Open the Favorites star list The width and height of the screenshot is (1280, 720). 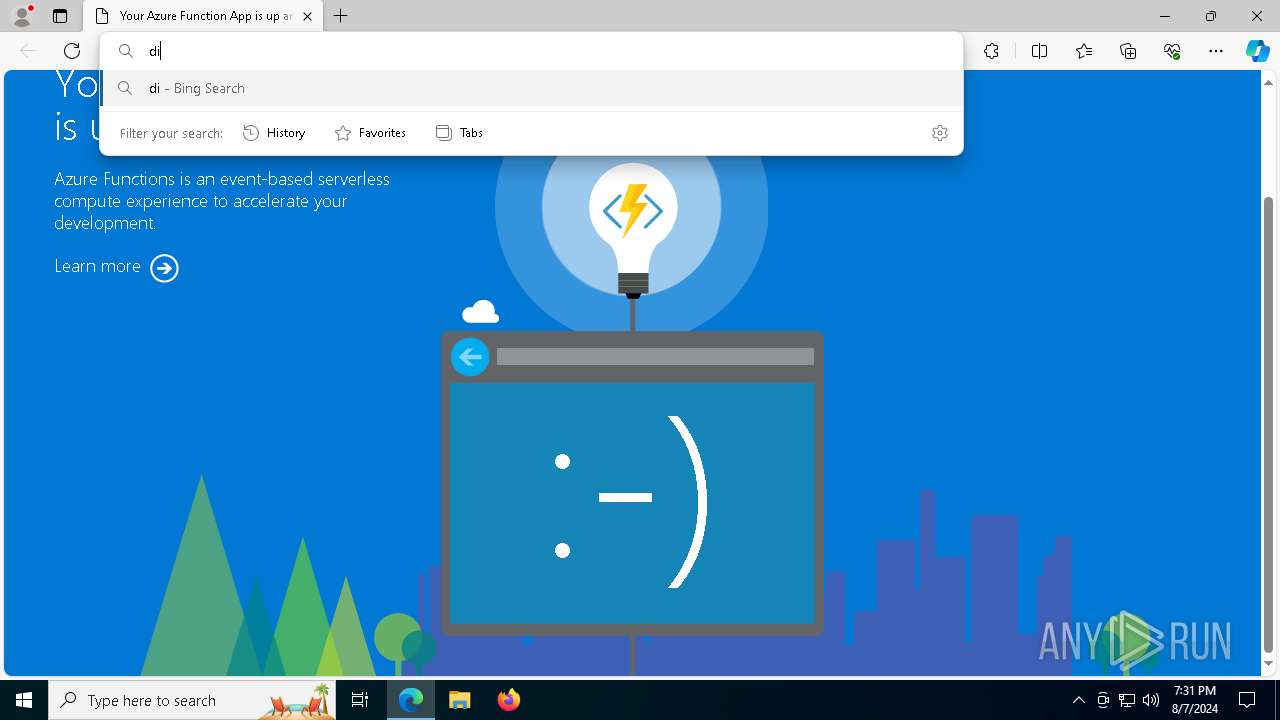click(x=1084, y=51)
